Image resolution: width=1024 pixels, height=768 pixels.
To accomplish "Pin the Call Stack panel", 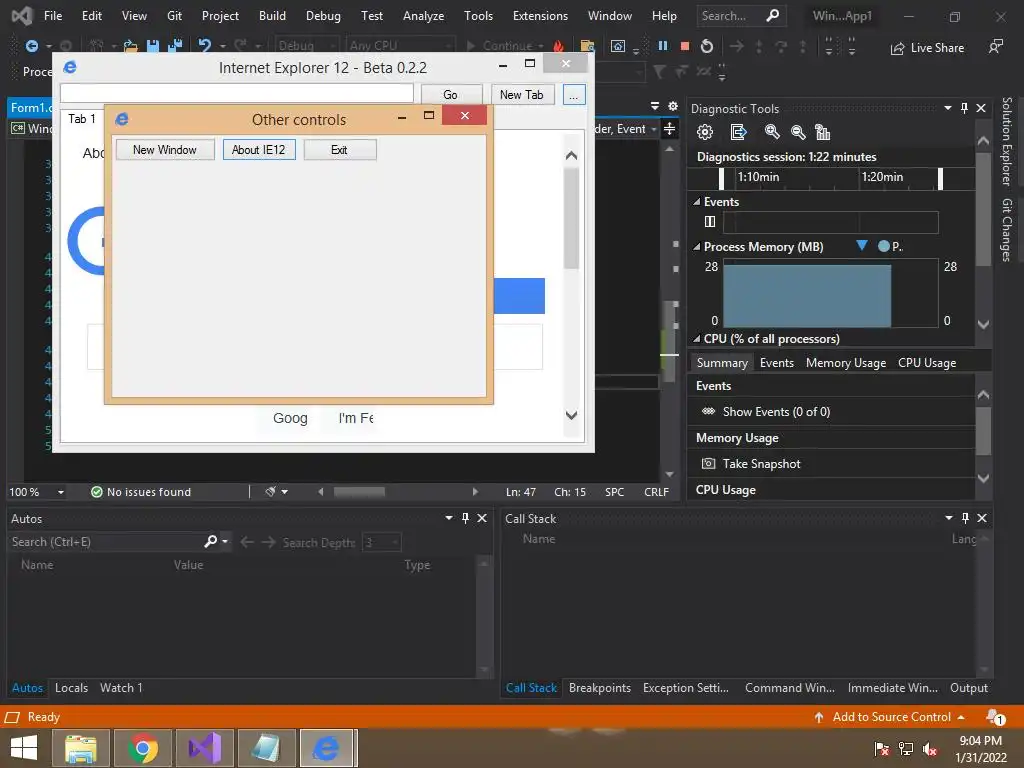I will click(965, 518).
